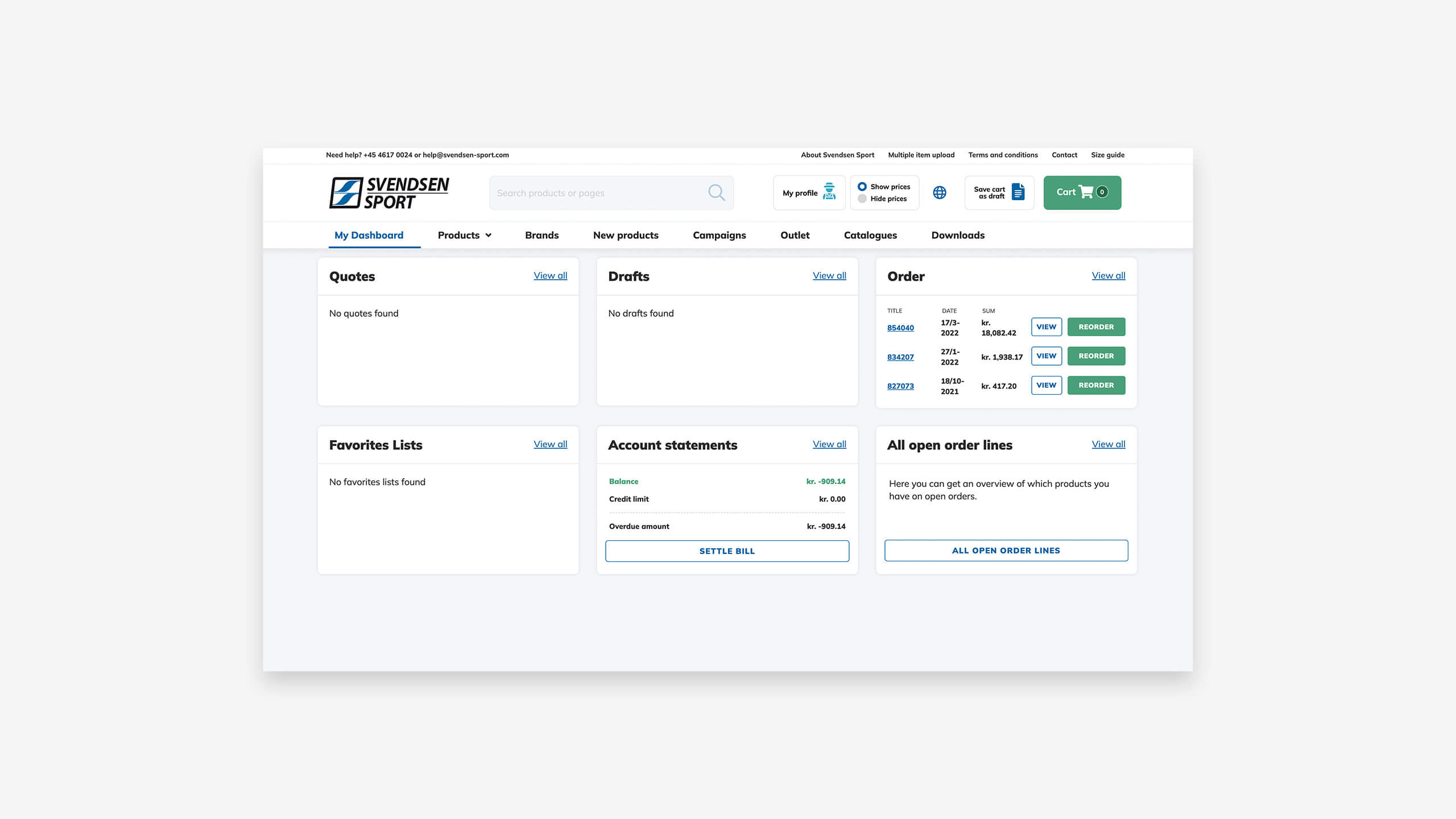Click VIEW for order 834207
The width and height of the screenshot is (1456, 819).
click(x=1046, y=356)
